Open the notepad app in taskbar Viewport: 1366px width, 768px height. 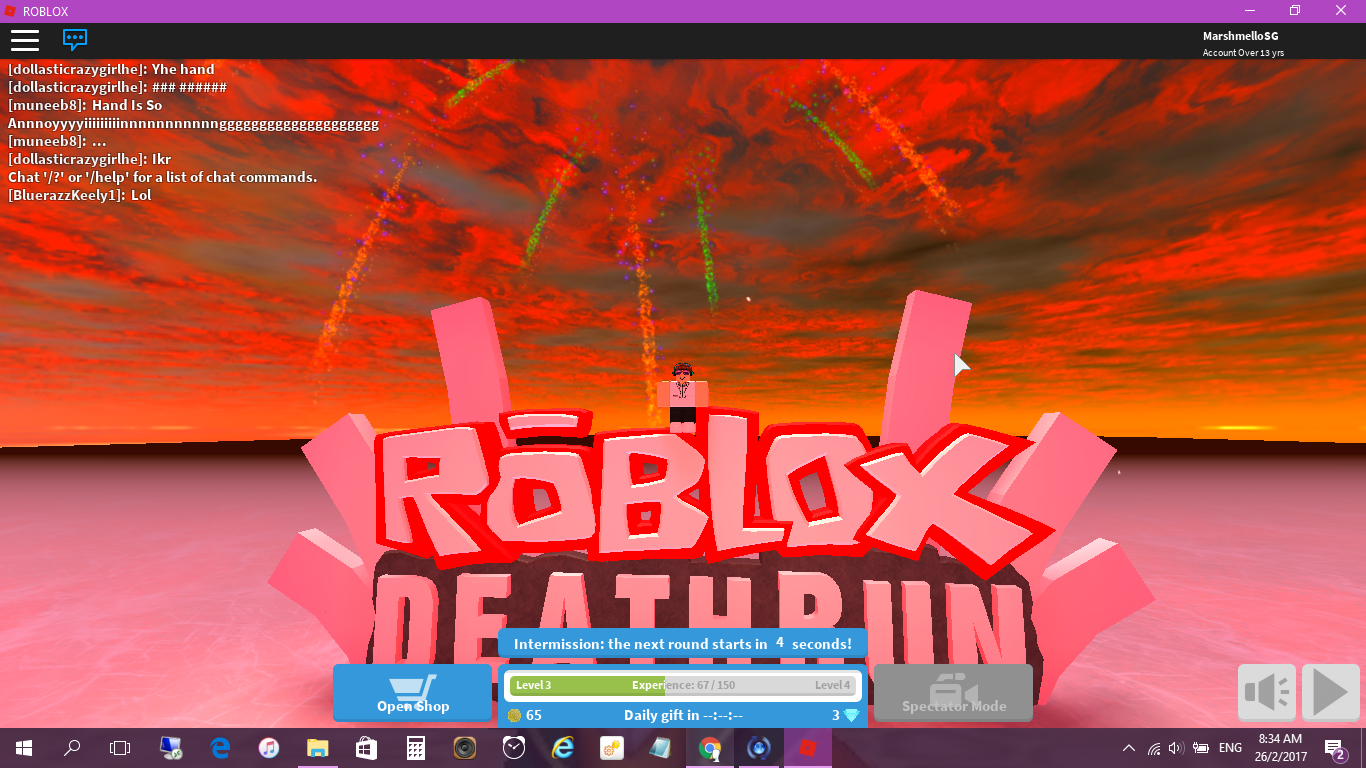coord(661,748)
